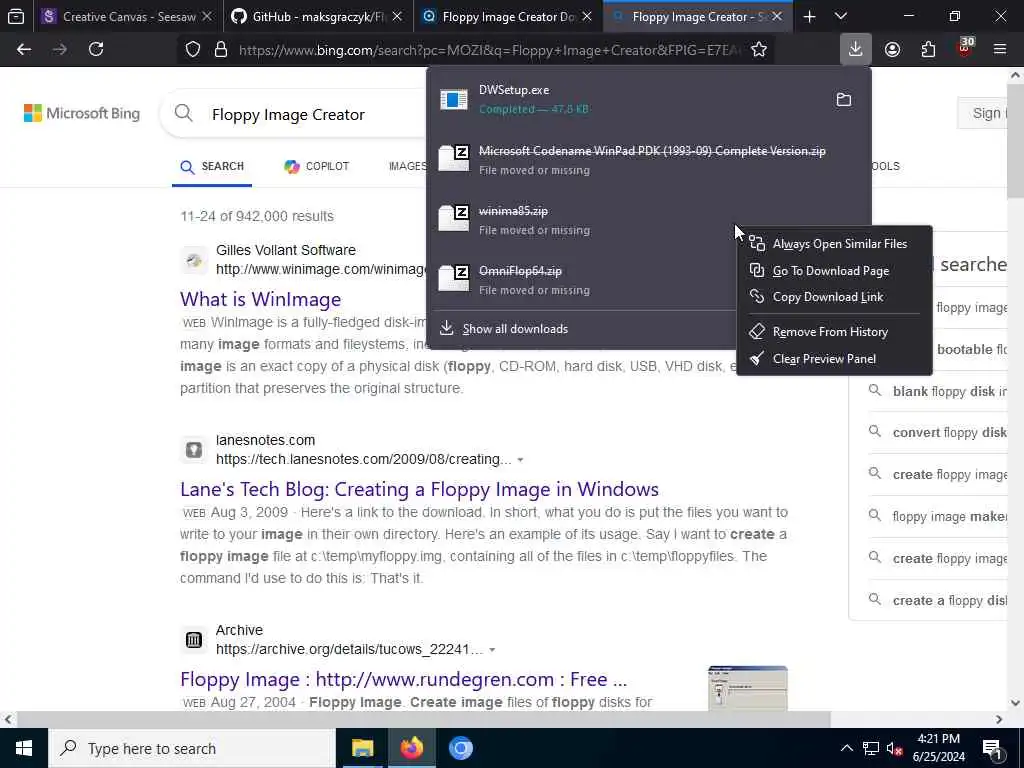This screenshot has width=1024, height=768.
Task: Open the What is WinImage result
Action: 261,299
